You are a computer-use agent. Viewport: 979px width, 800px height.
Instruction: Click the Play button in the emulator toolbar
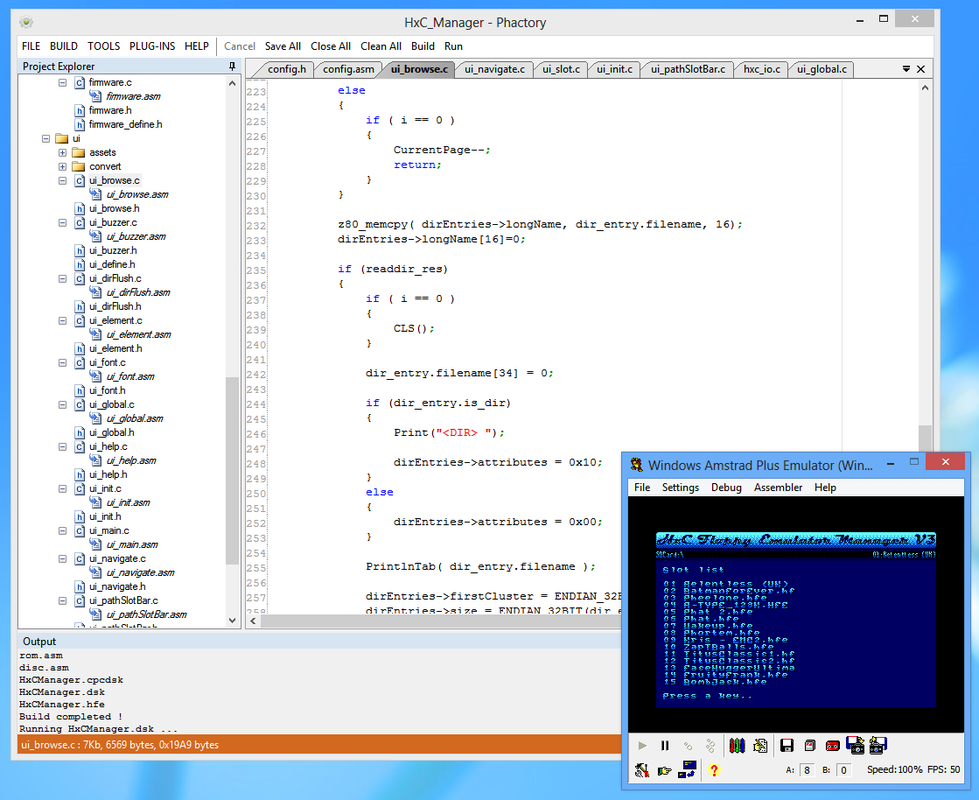point(642,746)
